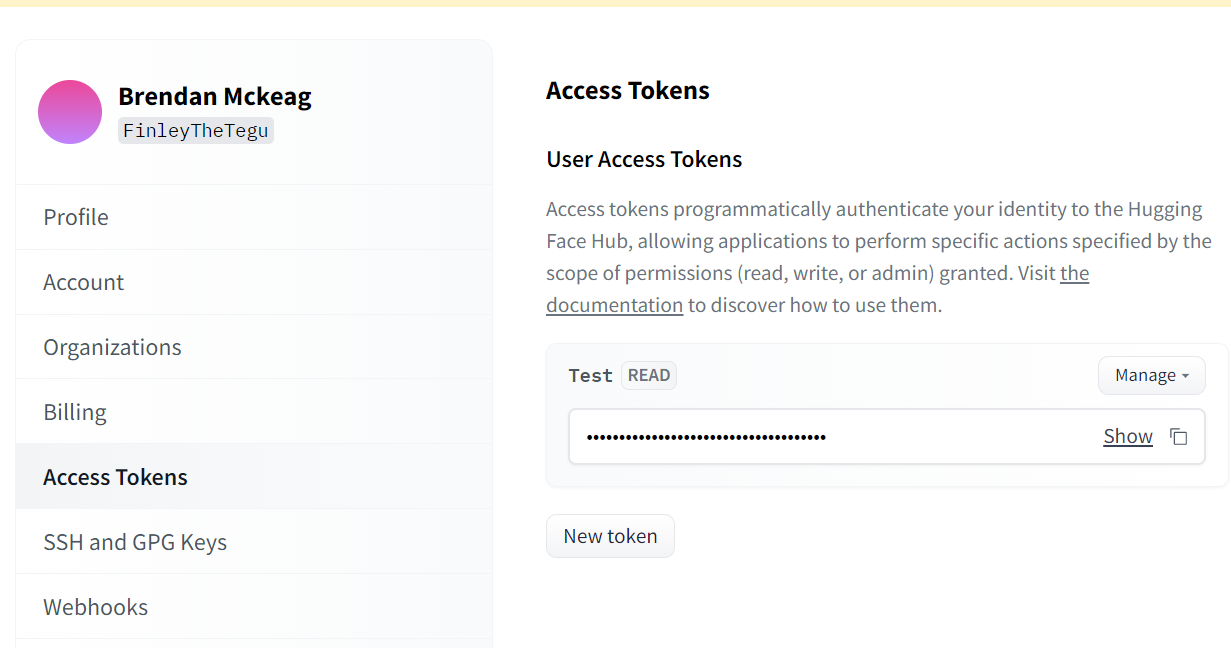Go to Profile settings

click(x=76, y=217)
